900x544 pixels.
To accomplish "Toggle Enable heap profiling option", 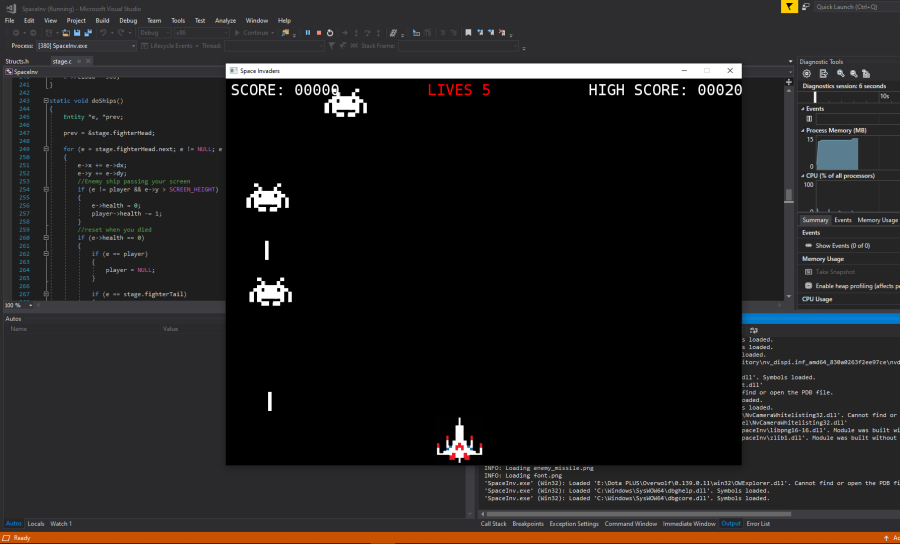I will (x=808, y=286).
